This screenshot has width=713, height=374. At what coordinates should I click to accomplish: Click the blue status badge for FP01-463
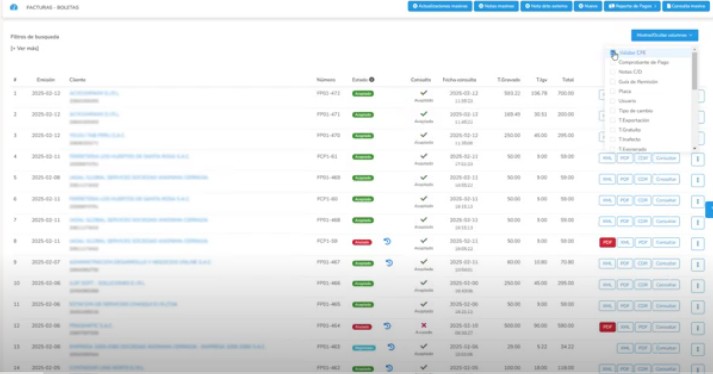click(x=364, y=348)
